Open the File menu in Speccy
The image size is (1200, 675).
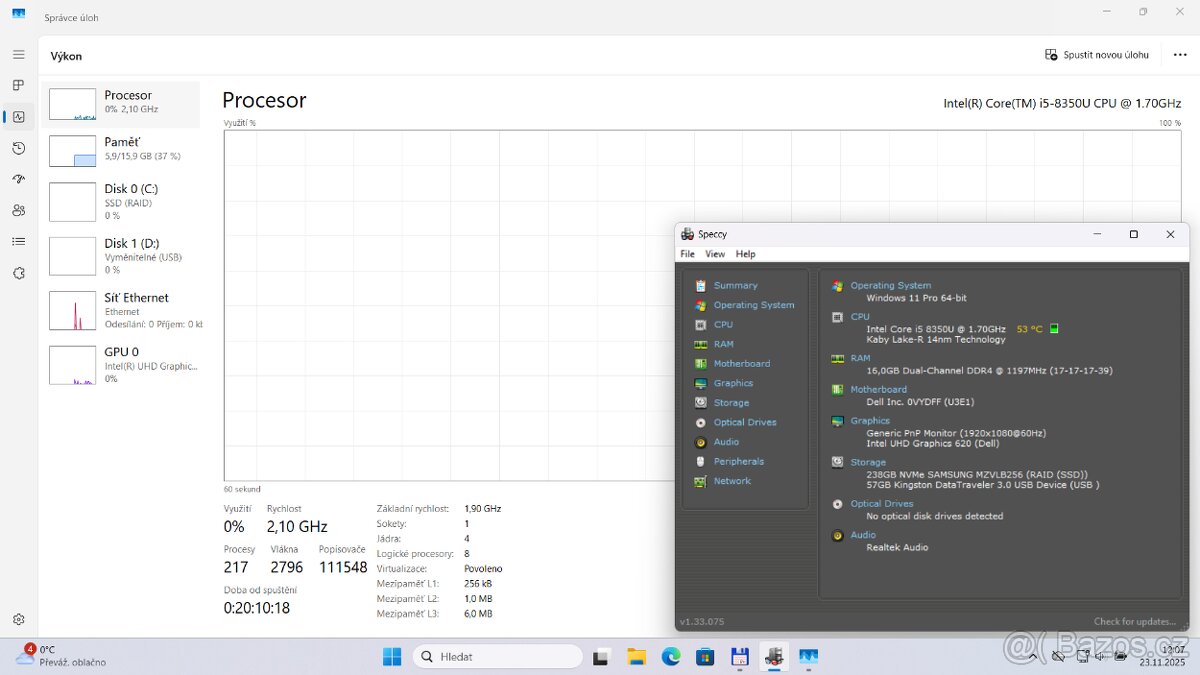(687, 253)
